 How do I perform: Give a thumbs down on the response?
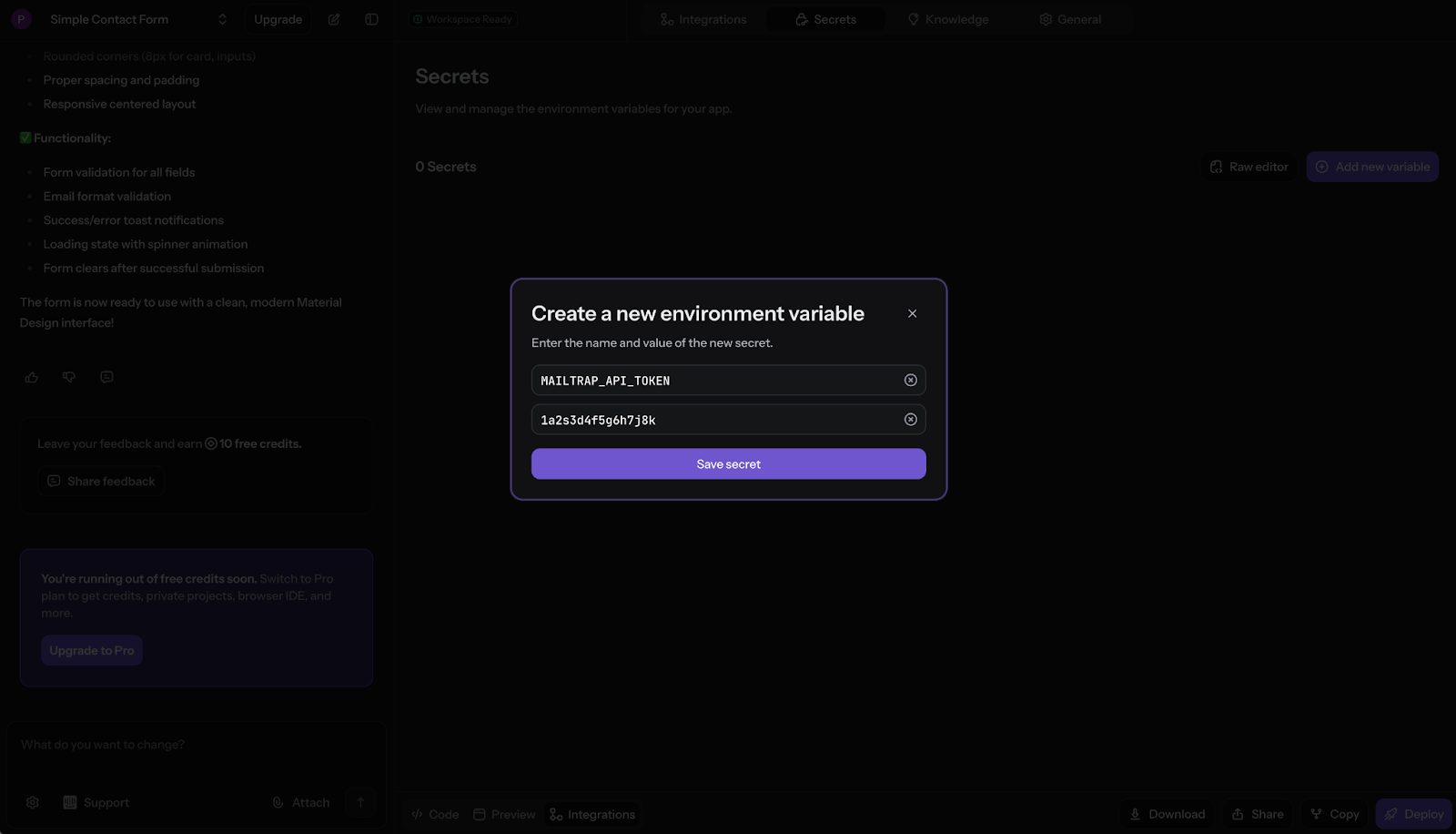coord(68,376)
